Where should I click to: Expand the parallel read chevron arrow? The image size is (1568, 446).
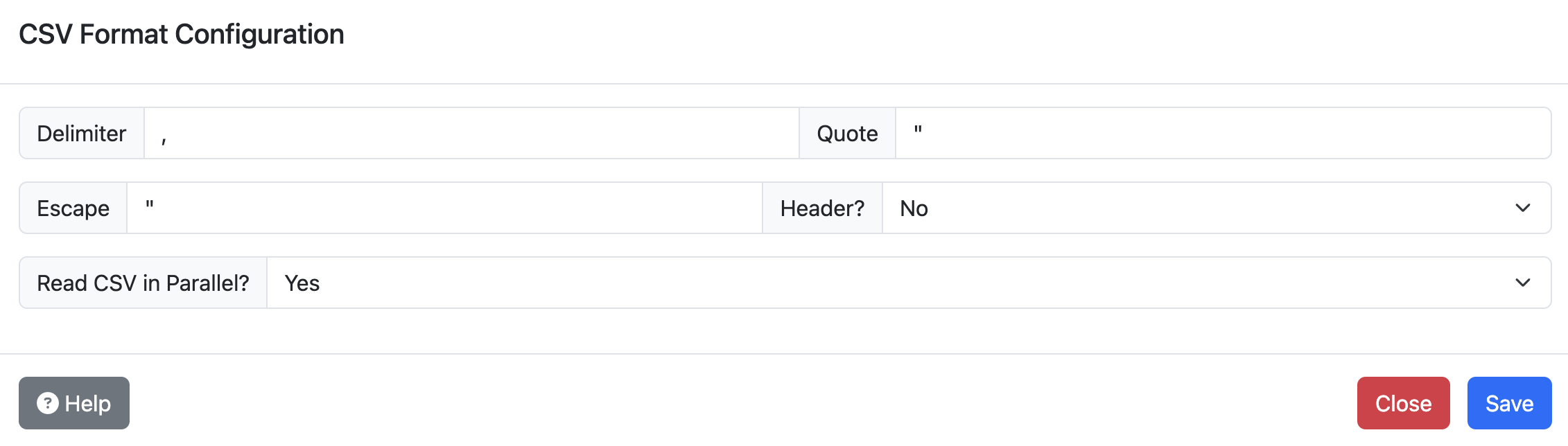tap(1522, 283)
